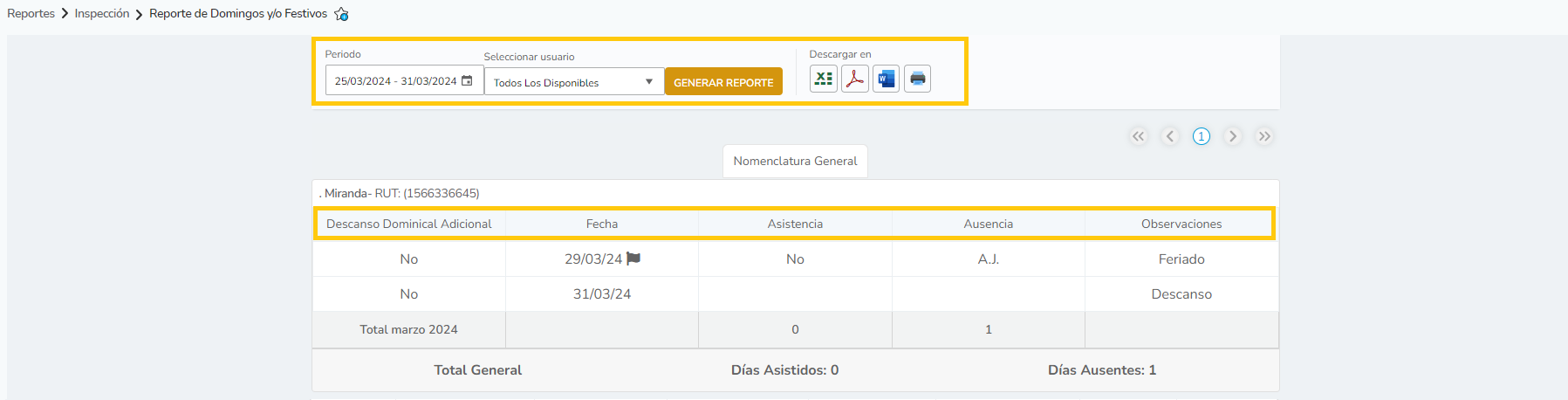This screenshot has height=400, width=1568.
Task: Go to first page of results
Action: point(1138,136)
